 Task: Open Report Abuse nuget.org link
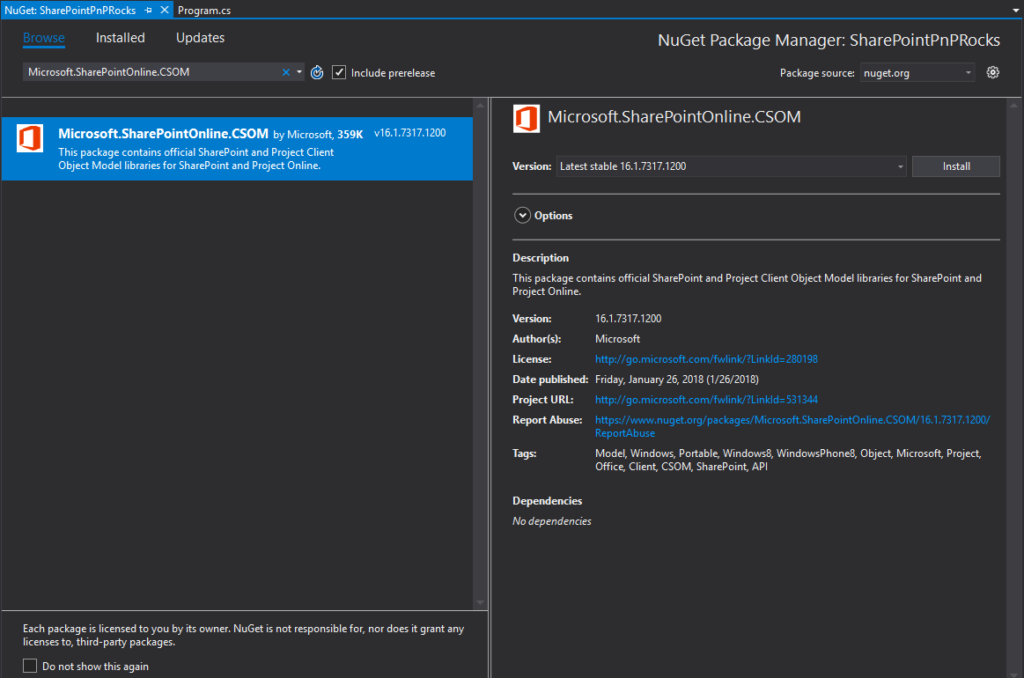coord(792,426)
